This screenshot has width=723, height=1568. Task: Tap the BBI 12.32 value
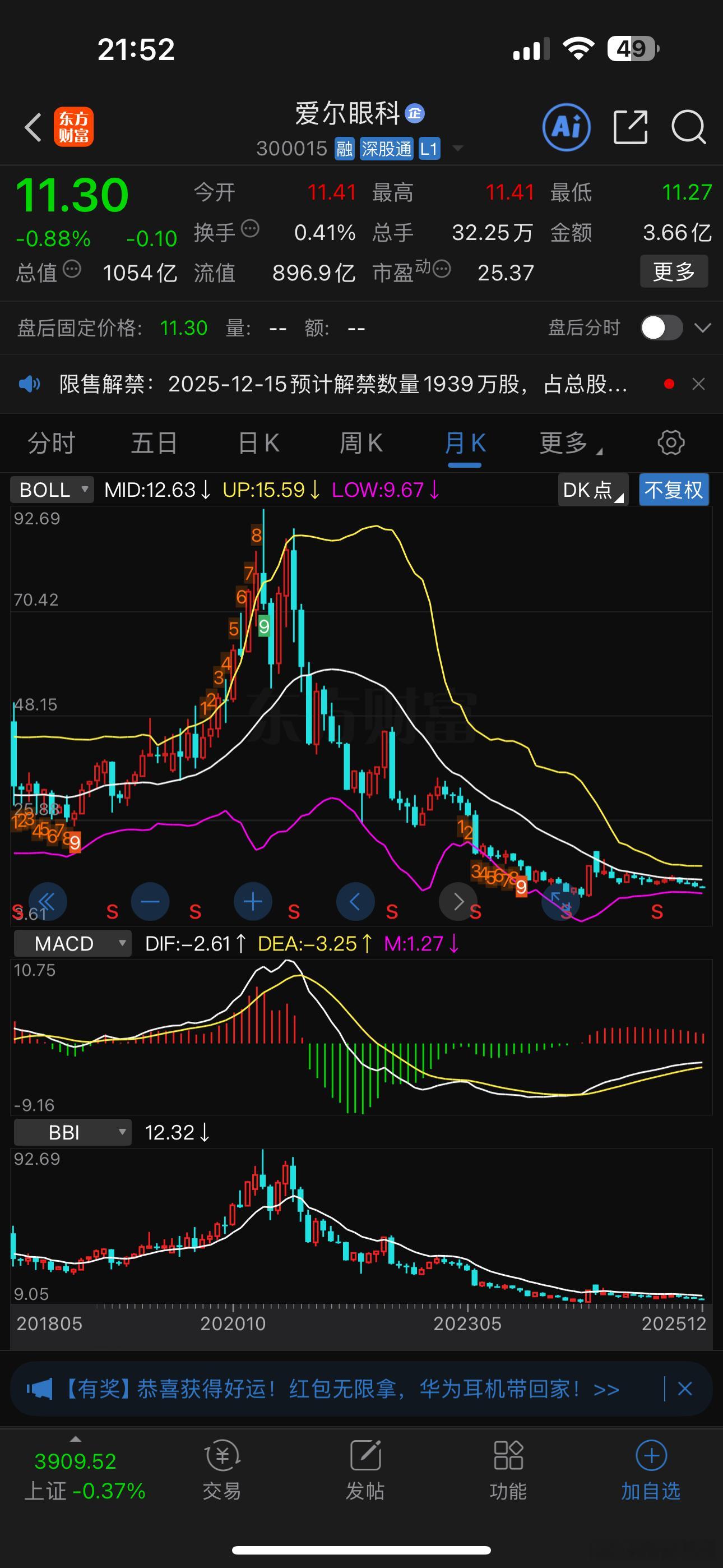tap(177, 1132)
